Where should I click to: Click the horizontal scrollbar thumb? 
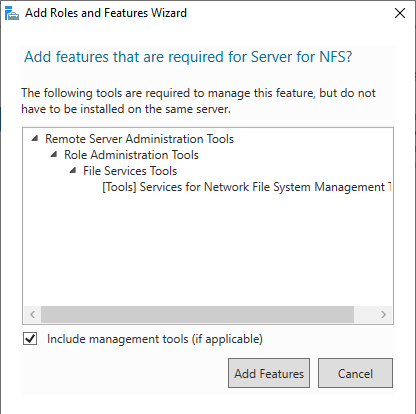197,314
